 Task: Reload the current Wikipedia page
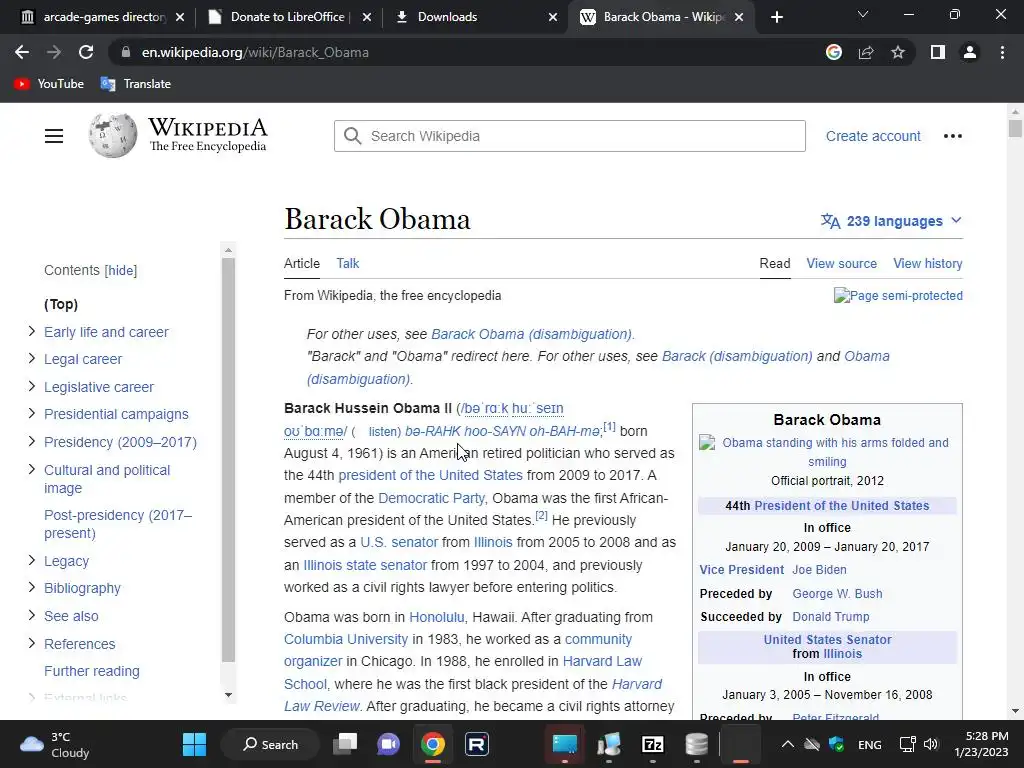tap(86, 52)
